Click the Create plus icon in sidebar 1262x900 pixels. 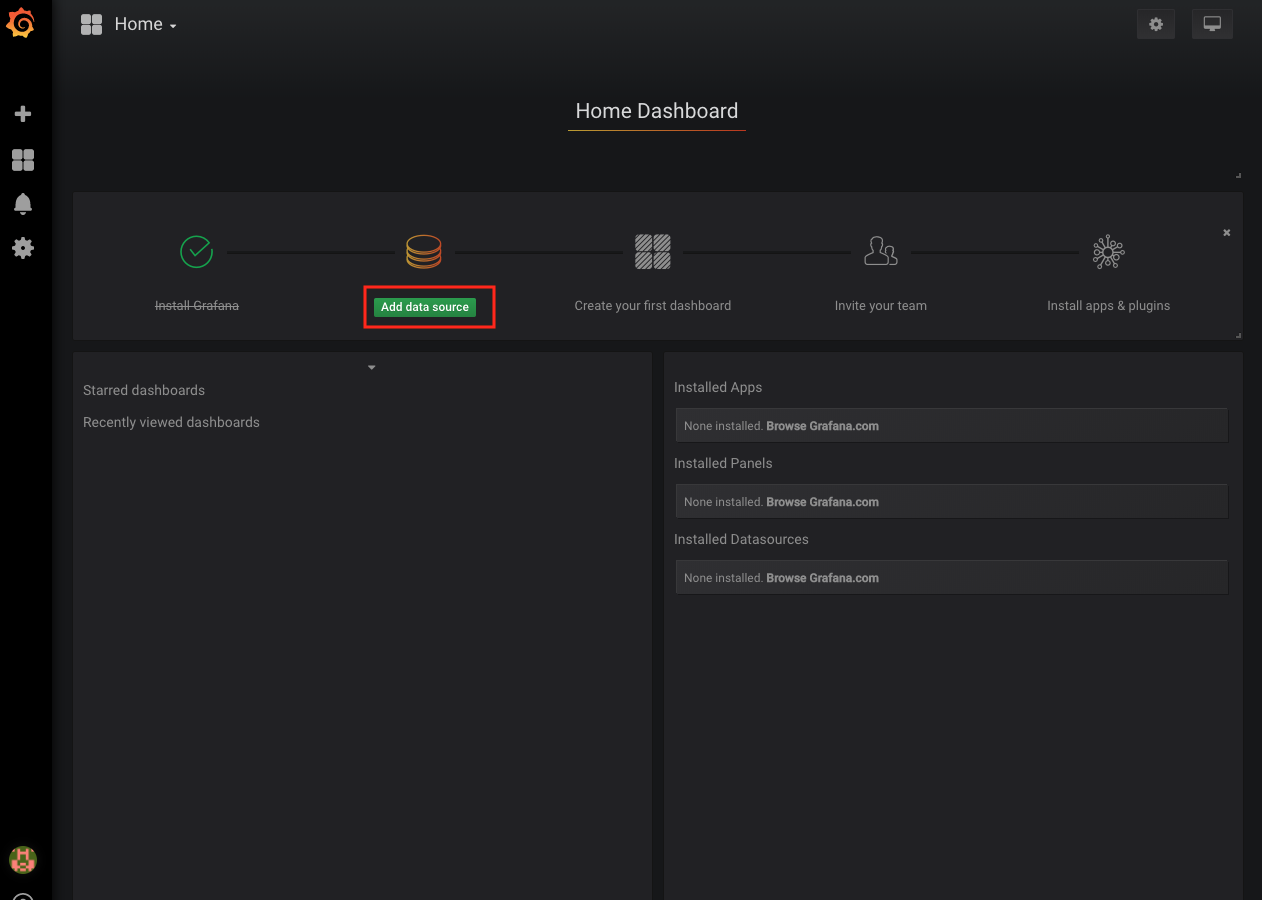point(23,114)
